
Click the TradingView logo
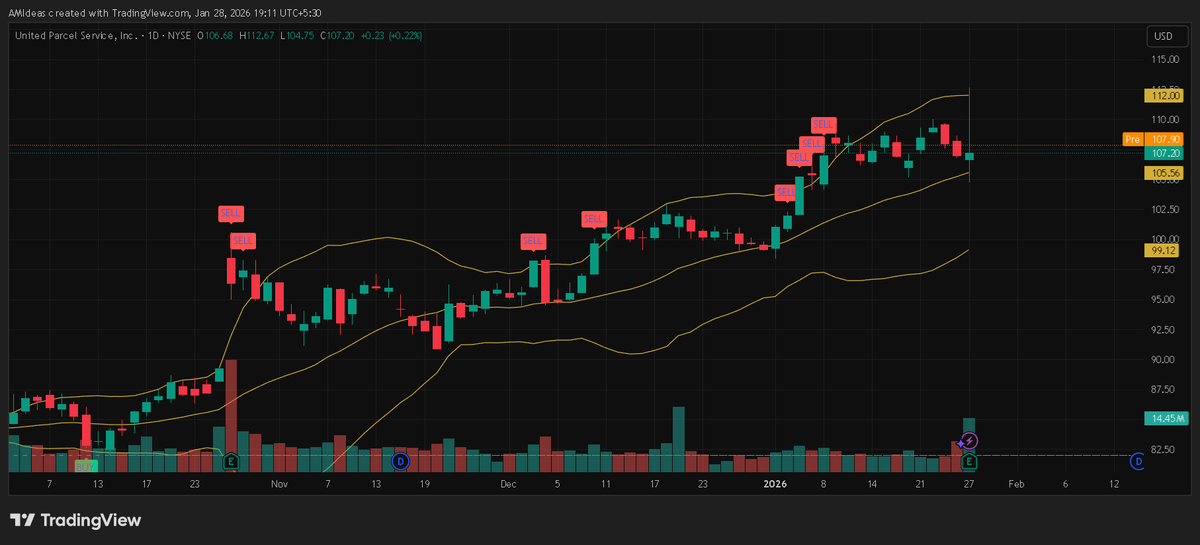tap(76, 520)
